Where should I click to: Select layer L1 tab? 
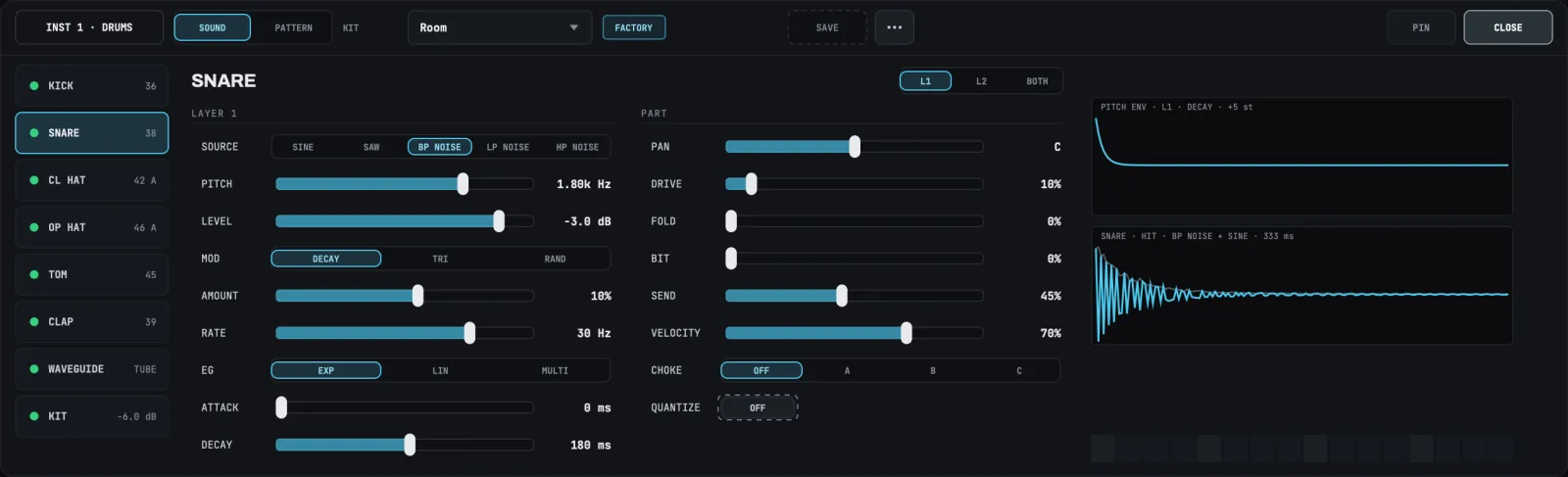coord(925,81)
